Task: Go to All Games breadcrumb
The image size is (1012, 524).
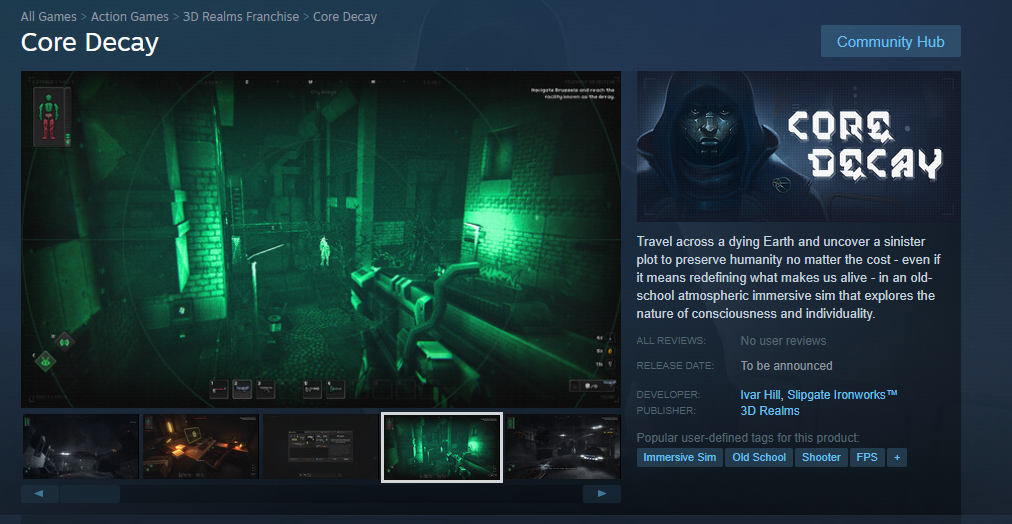Action: (48, 16)
